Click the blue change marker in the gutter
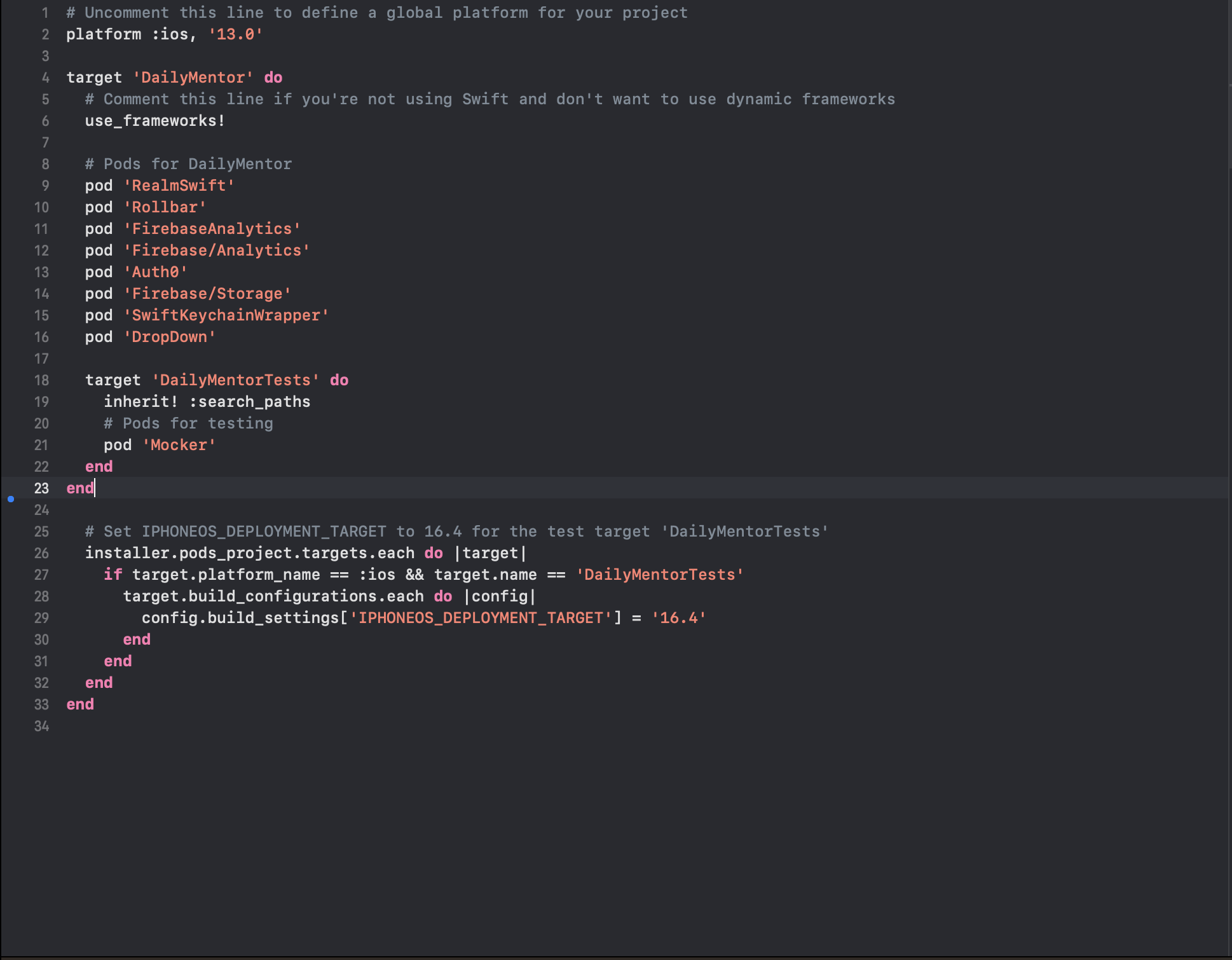The height and width of the screenshot is (960, 1232). pyautogui.click(x=11, y=499)
